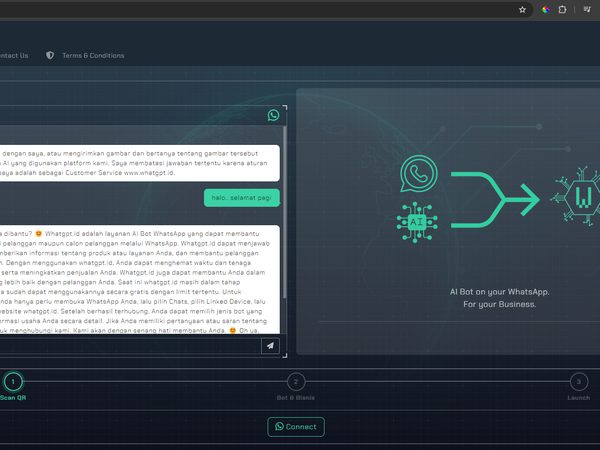
Task: Click the bot reply mentioning Customer Service www.whatgpt.id
Action: 140,163
